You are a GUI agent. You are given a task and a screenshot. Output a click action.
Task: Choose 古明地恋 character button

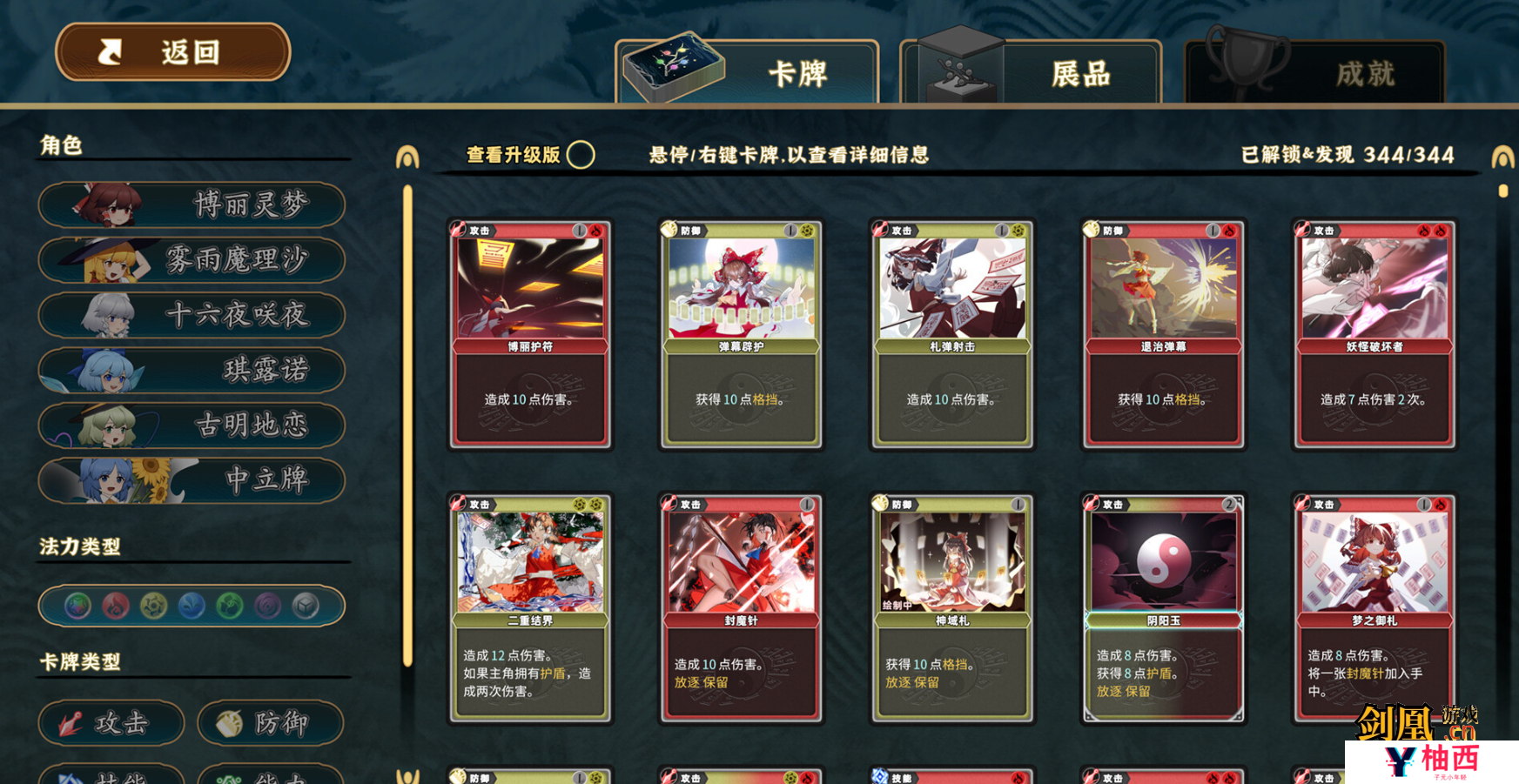[x=192, y=425]
